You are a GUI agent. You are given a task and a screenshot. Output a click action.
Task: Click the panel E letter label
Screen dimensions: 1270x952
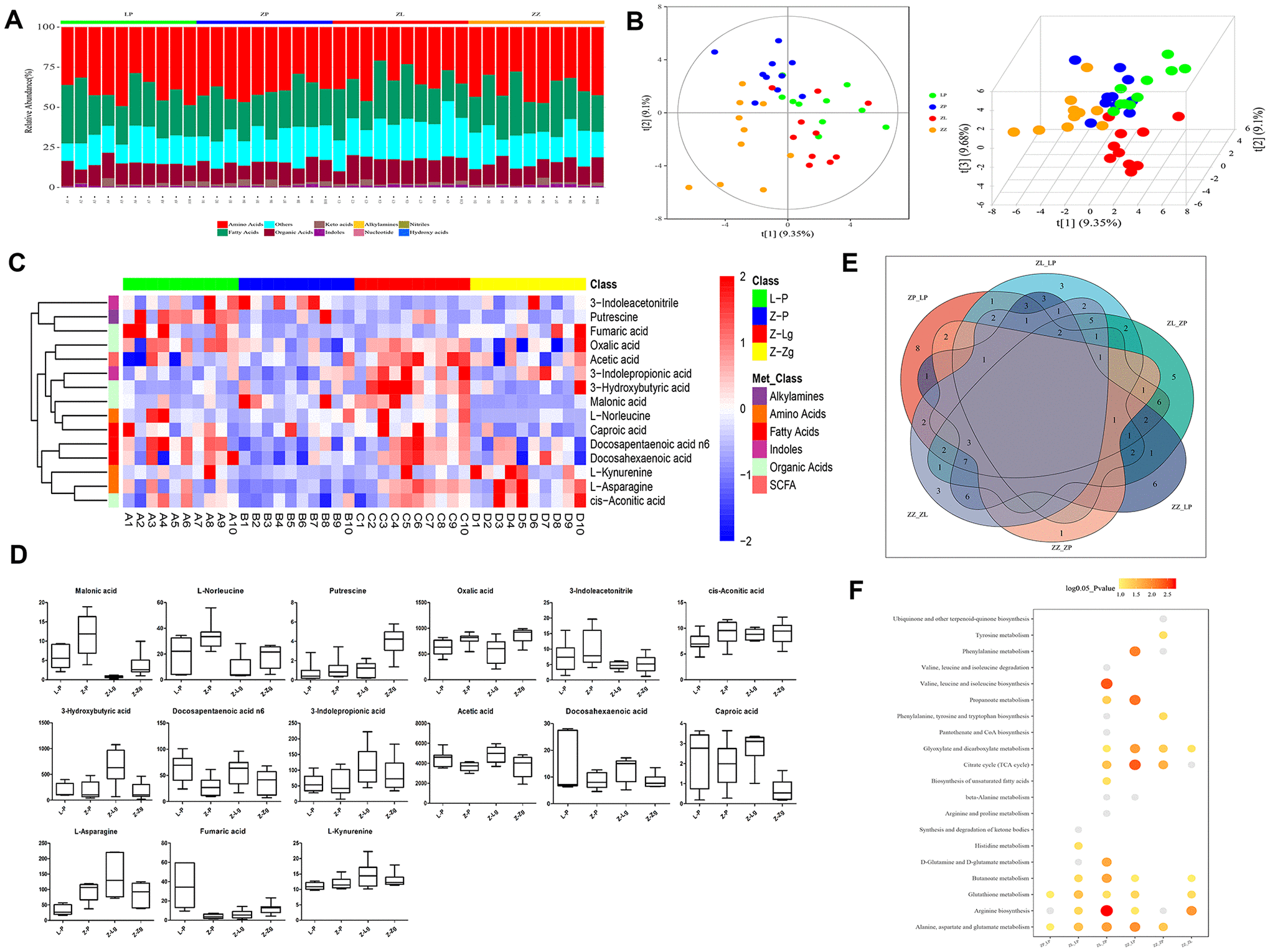(x=850, y=263)
